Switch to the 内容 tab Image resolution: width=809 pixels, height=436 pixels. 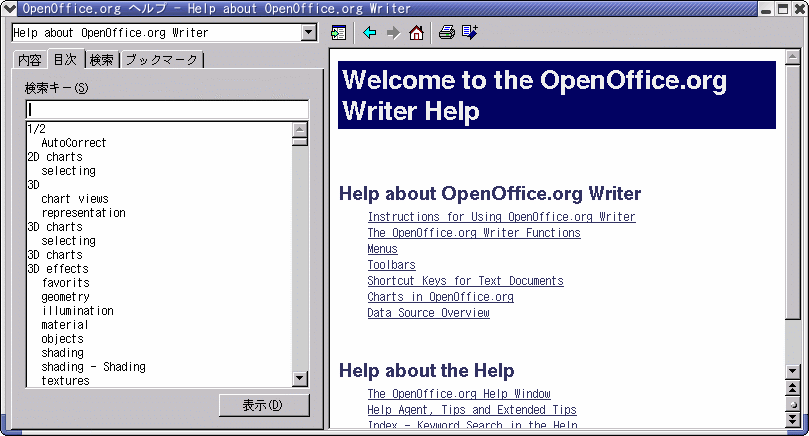click(x=29, y=60)
